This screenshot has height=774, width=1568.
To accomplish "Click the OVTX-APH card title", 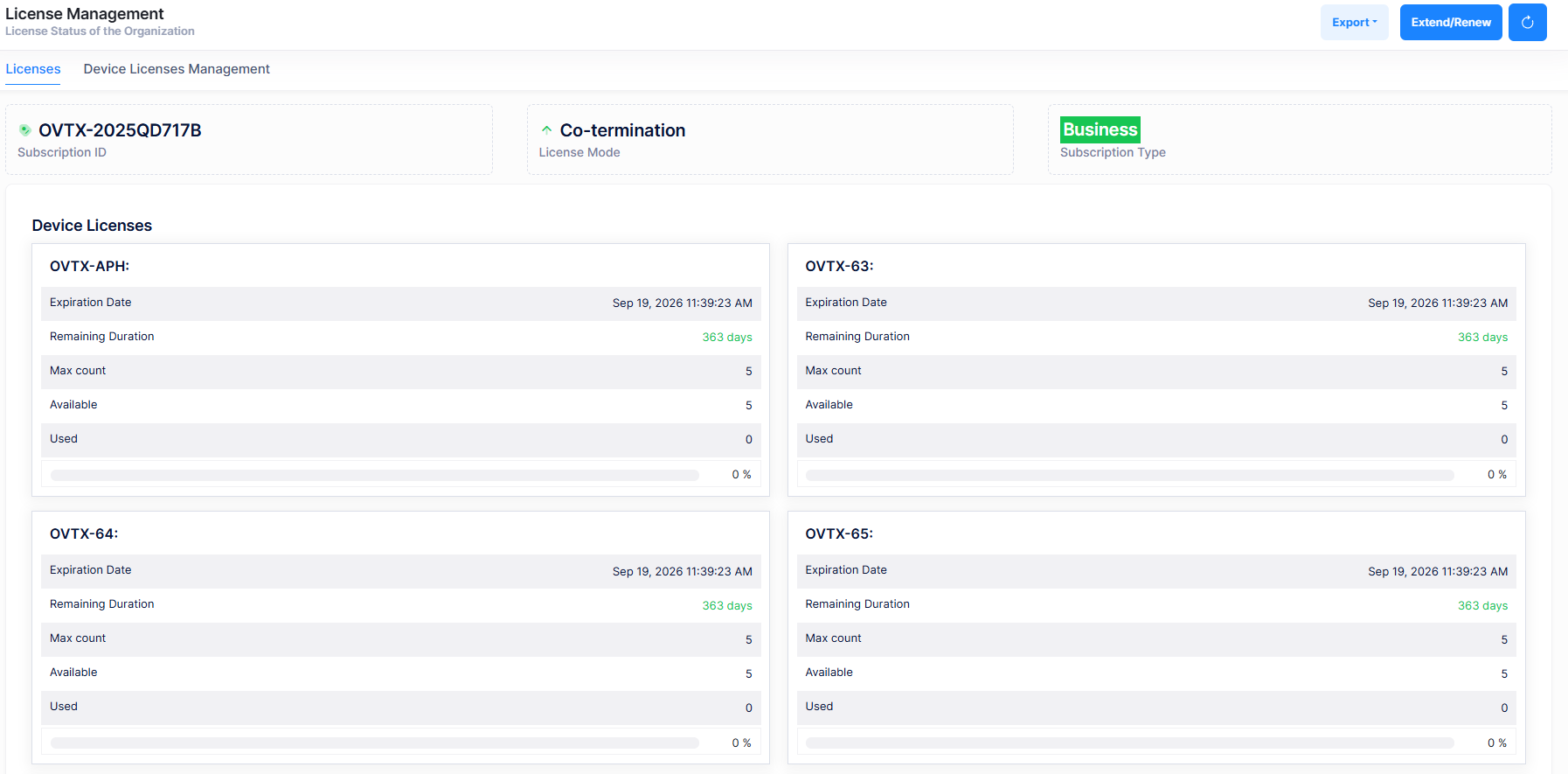I will (89, 266).
